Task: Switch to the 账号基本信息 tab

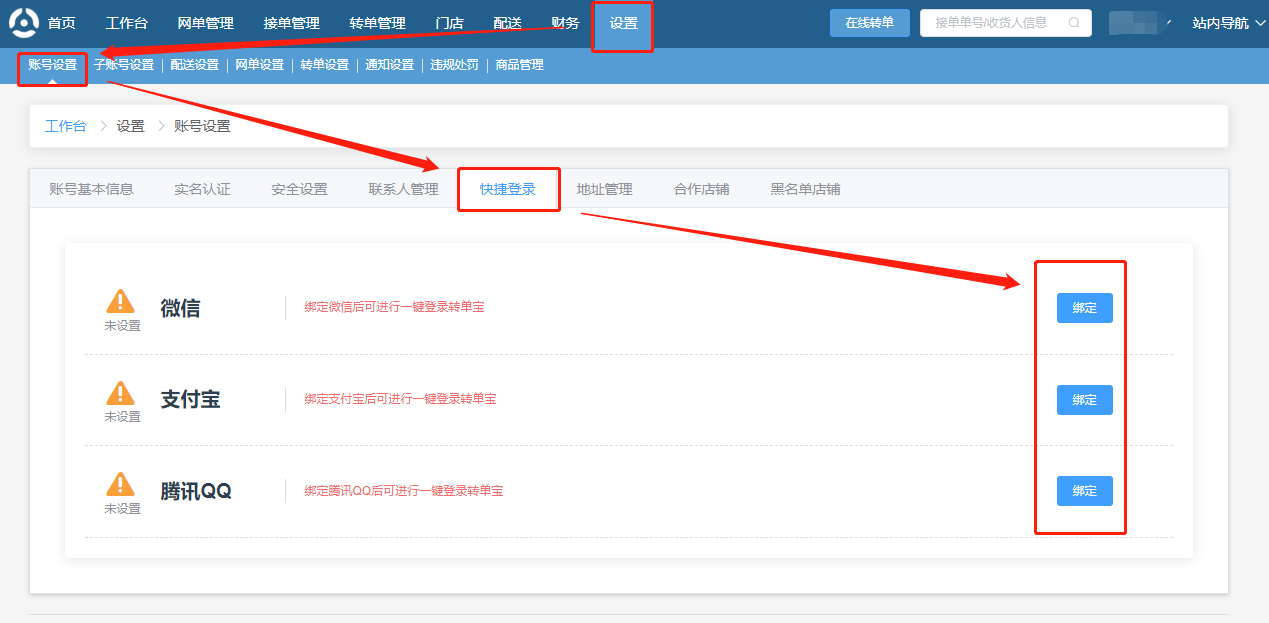Action: point(91,189)
